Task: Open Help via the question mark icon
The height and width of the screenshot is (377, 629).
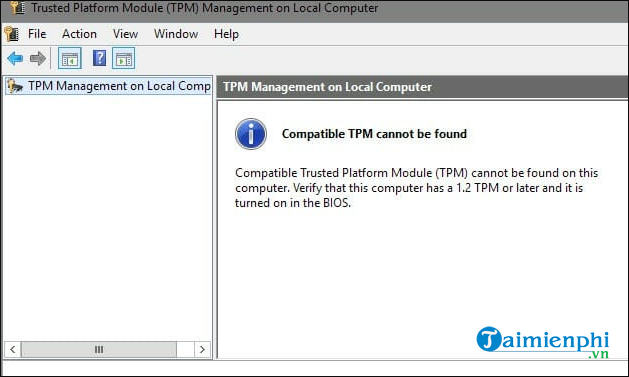Action: coord(99,59)
